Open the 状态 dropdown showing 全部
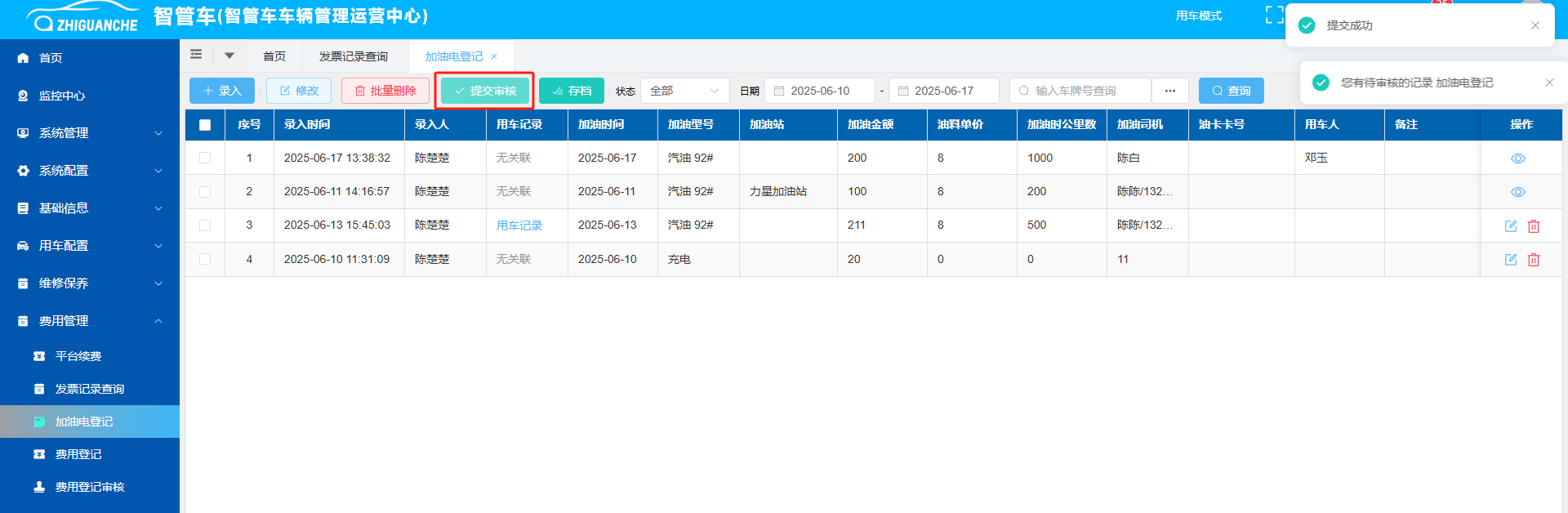Image resolution: width=1568 pixels, height=513 pixels. coord(684,91)
